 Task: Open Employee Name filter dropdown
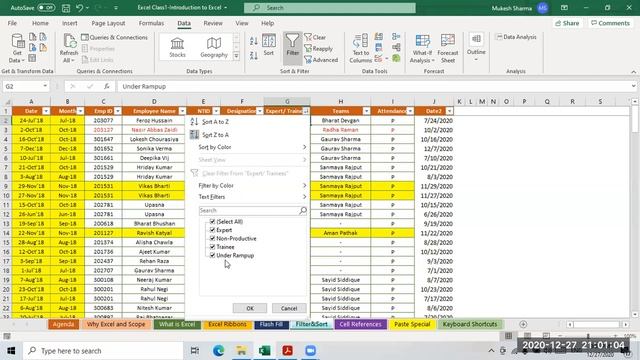(x=182, y=111)
